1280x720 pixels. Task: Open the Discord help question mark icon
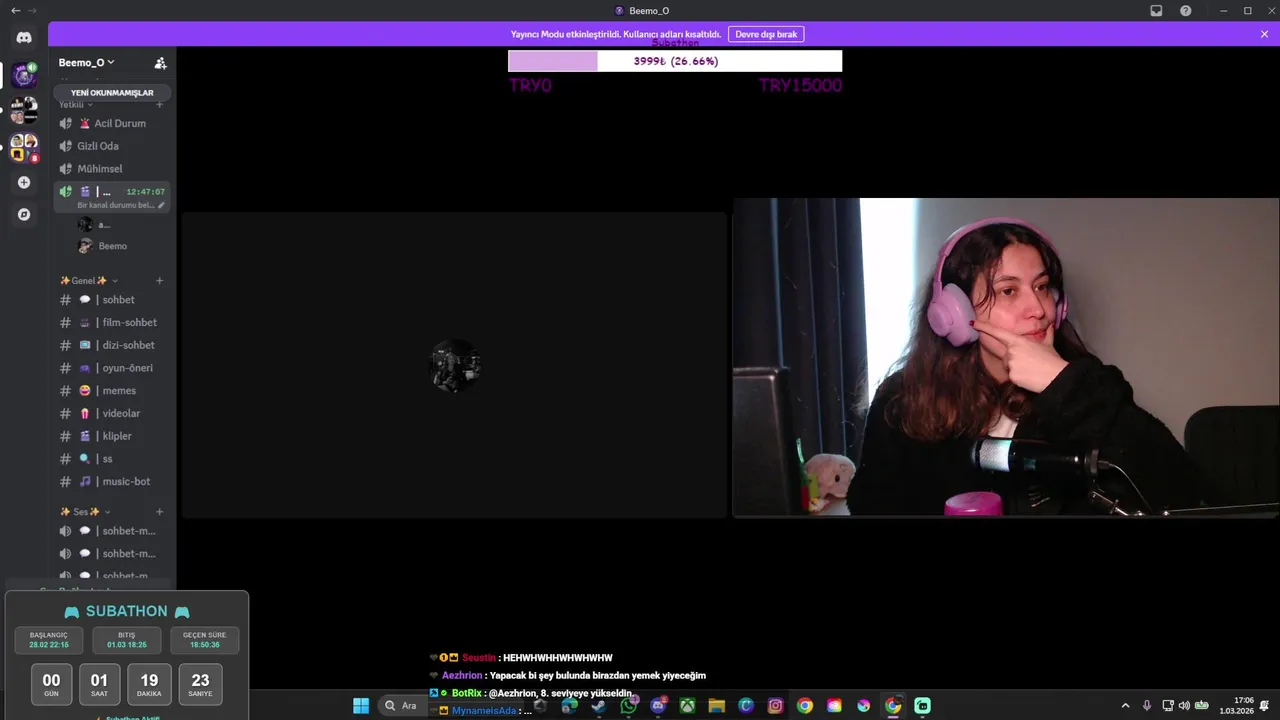[x=1185, y=11]
